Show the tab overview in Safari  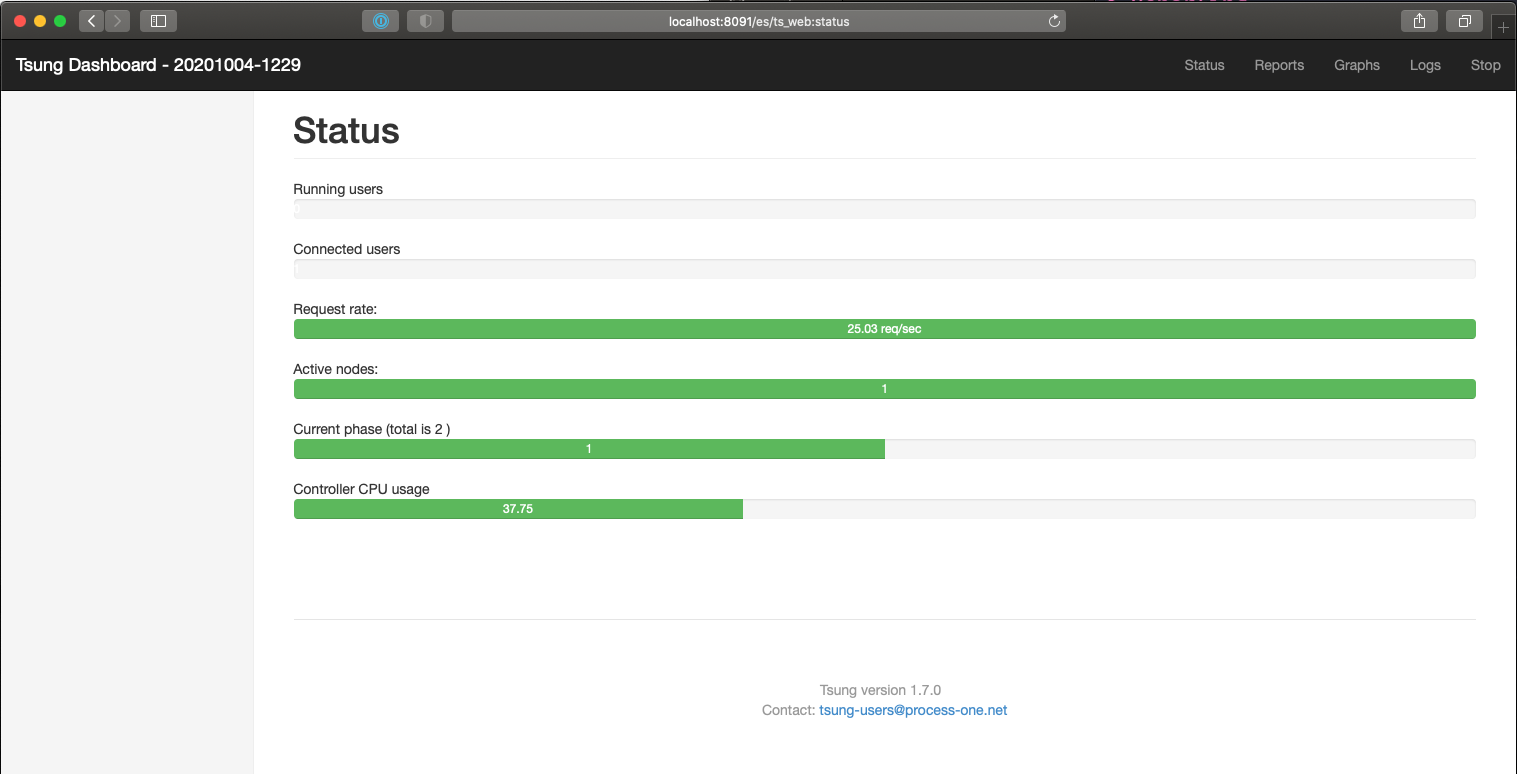1464,20
